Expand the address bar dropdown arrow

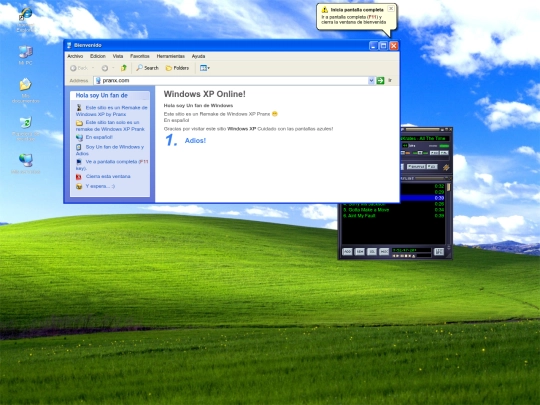pos(371,80)
